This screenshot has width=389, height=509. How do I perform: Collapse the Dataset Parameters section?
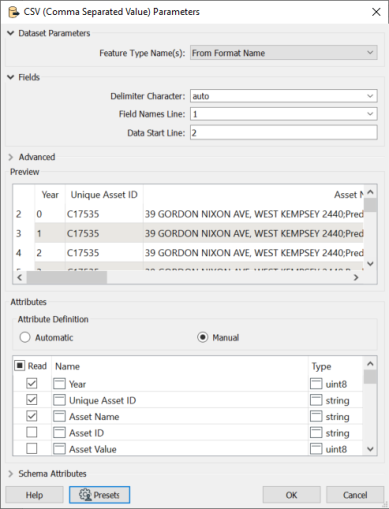click(11, 33)
